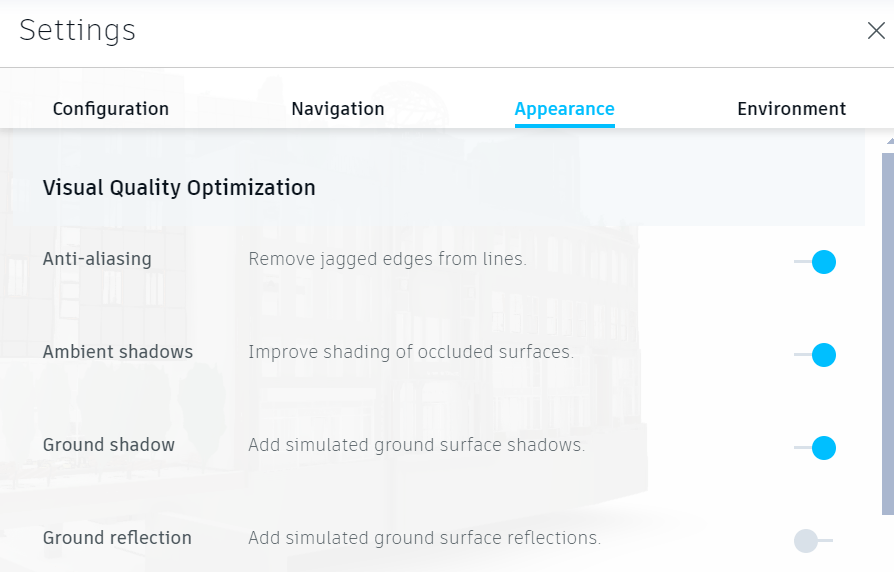Turn off the Ambient shadows switch

(815, 355)
